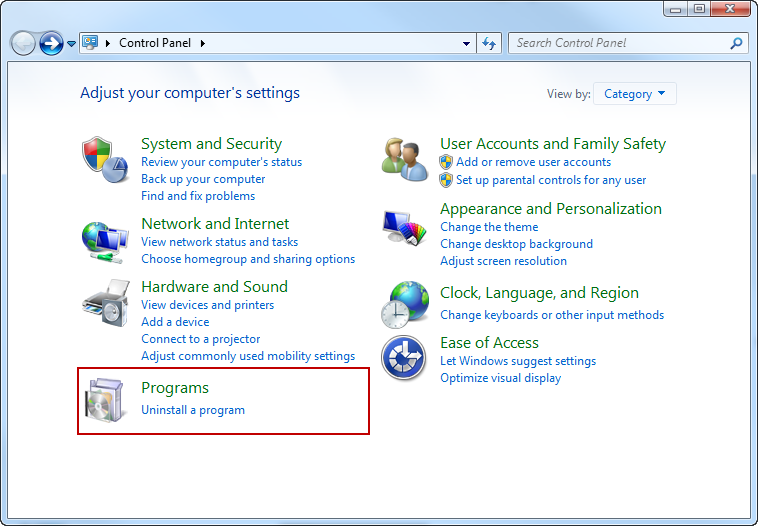Click Set up parental controls for any user
Image resolution: width=758 pixels, height=526 pixels.
point(551,180)
